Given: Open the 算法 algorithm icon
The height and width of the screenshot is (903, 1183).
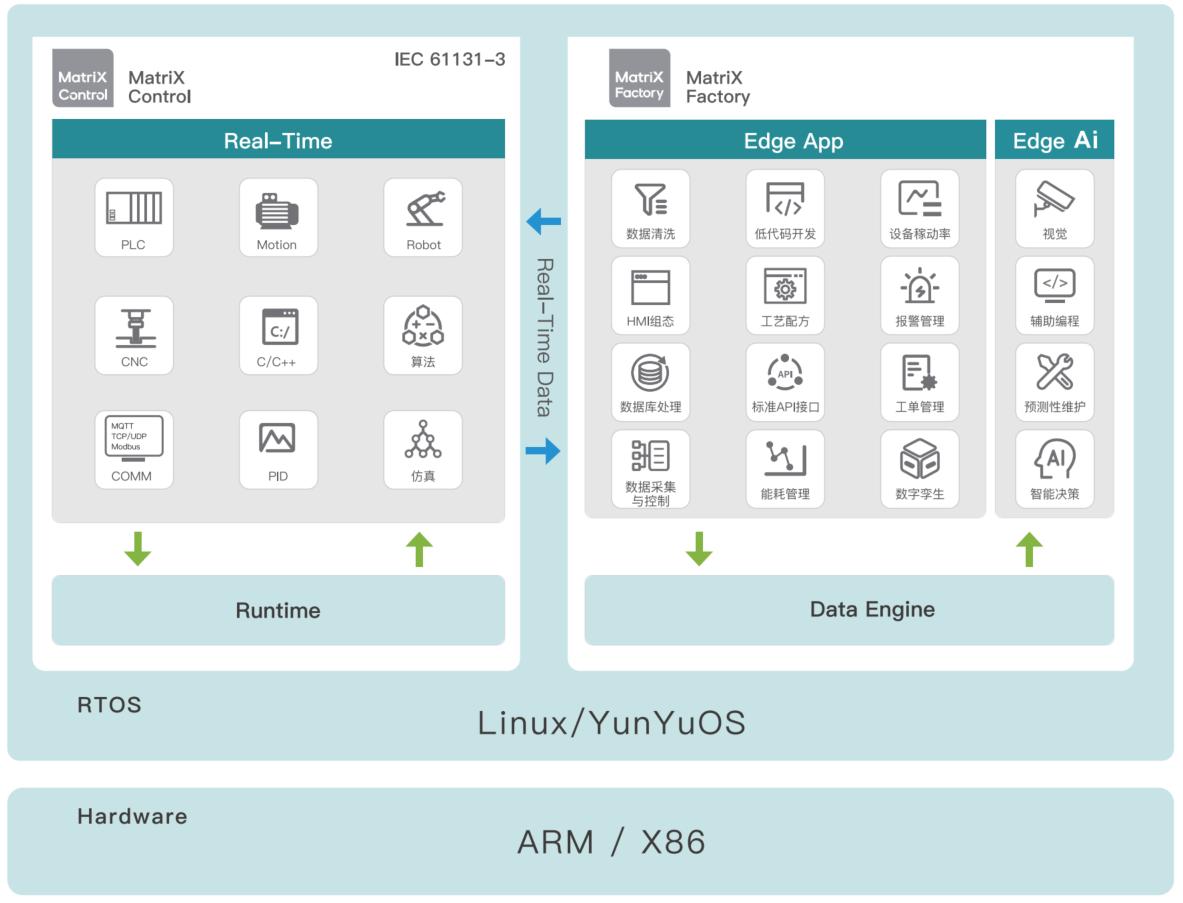Looking at the screenshot, I should point(423,335).
